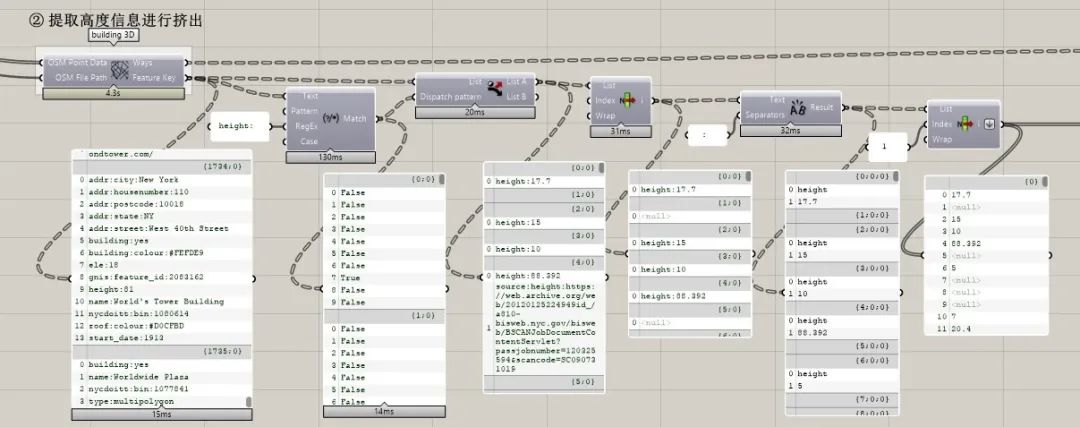Click the Separators input of Text Split
Viewport: 1080px width, 427px height.
tap(765, 115)
